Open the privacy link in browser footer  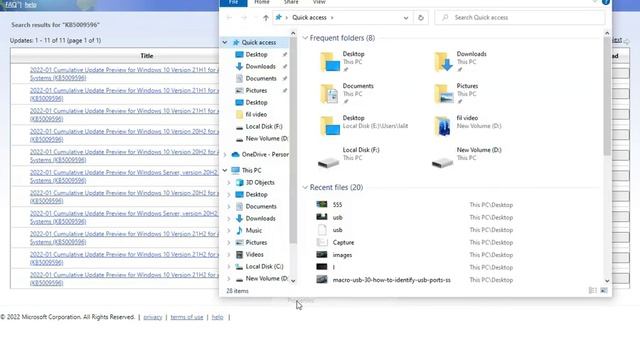pos(153,317)
